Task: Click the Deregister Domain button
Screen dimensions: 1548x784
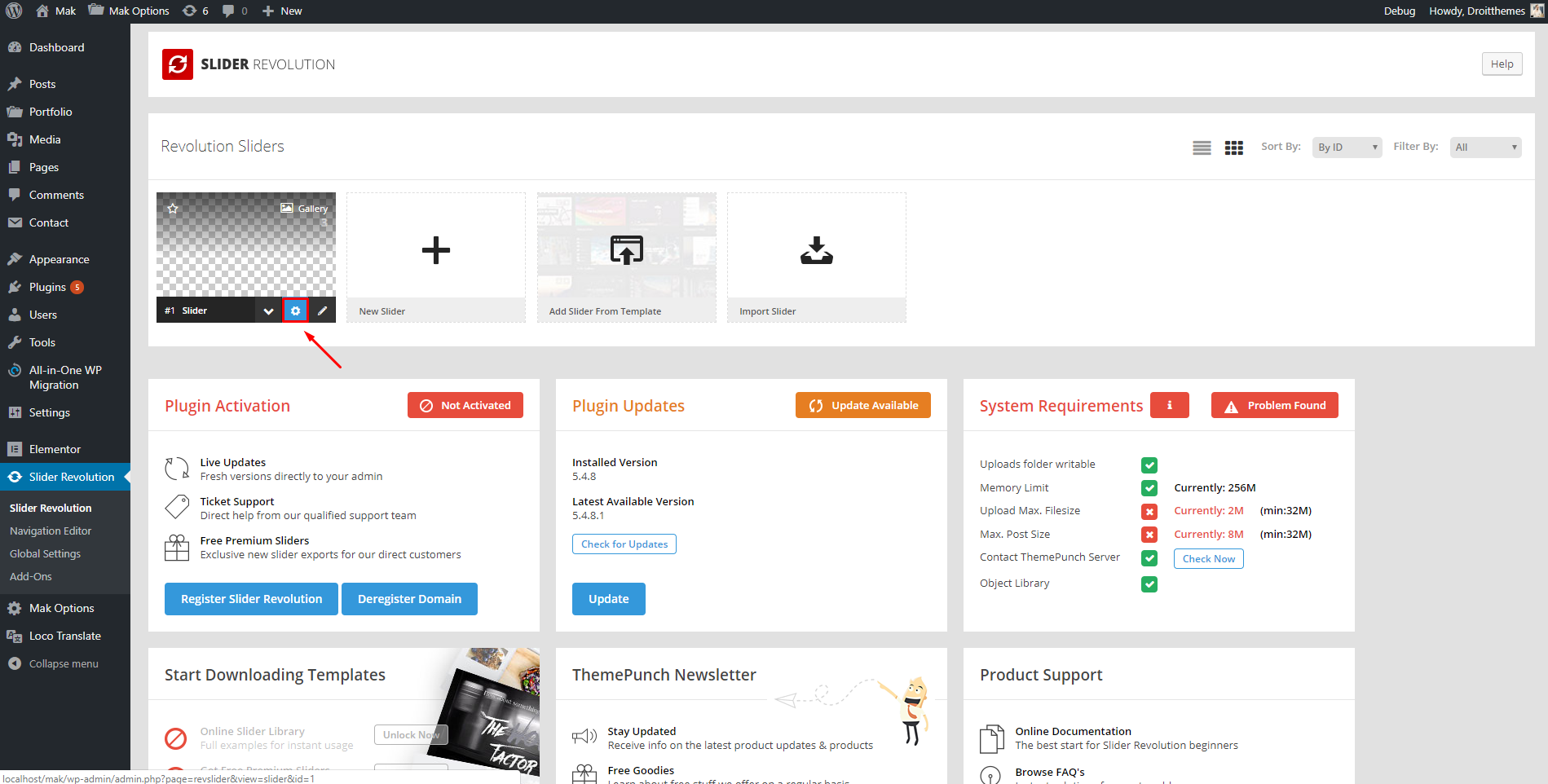Action: point(409,599)
